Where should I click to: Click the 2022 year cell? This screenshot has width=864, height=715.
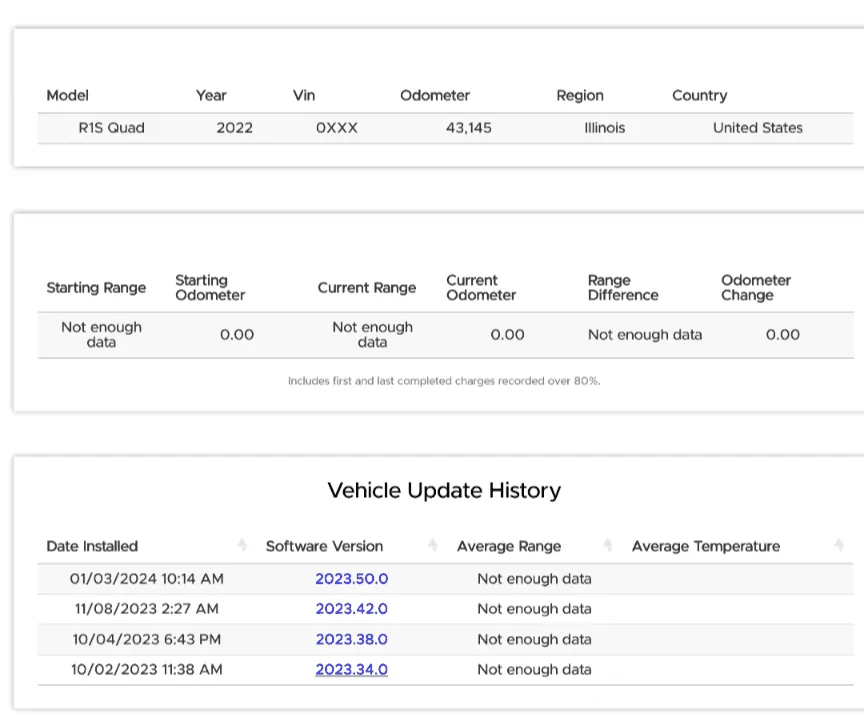[x=234, y=128]
